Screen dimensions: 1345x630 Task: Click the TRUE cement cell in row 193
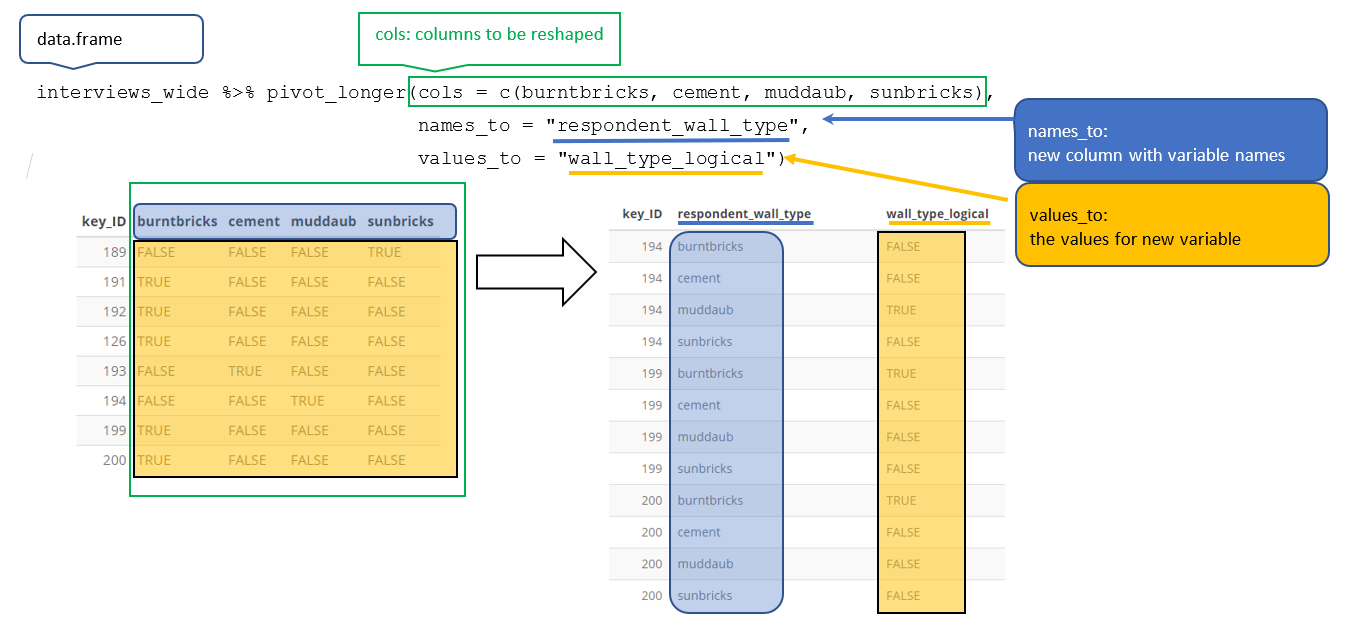click(245, 371)
